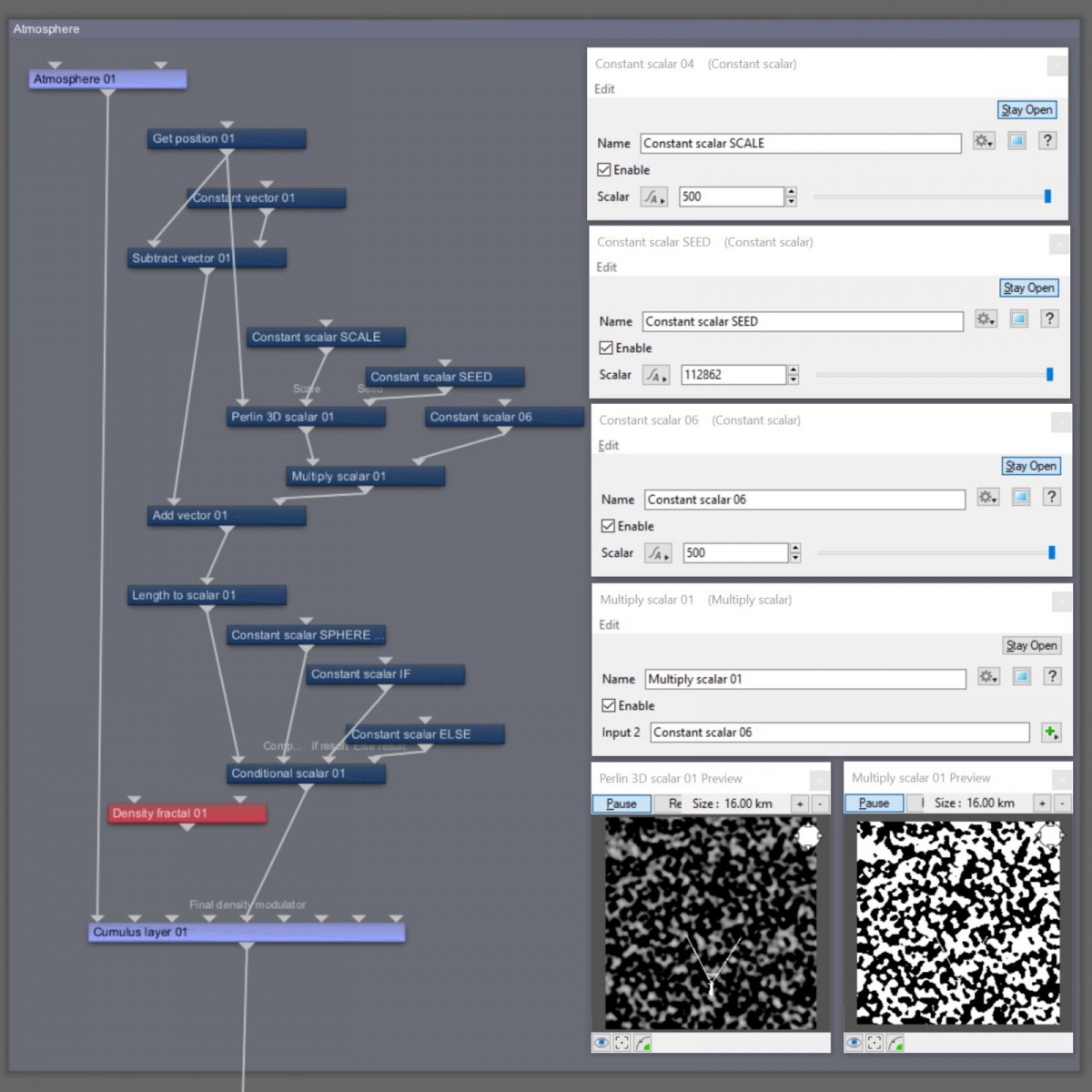This screenshot has width=1092, height=1092.
Task: Click Stay Open in Constant scalar 06 panel
Action: 1031,466
